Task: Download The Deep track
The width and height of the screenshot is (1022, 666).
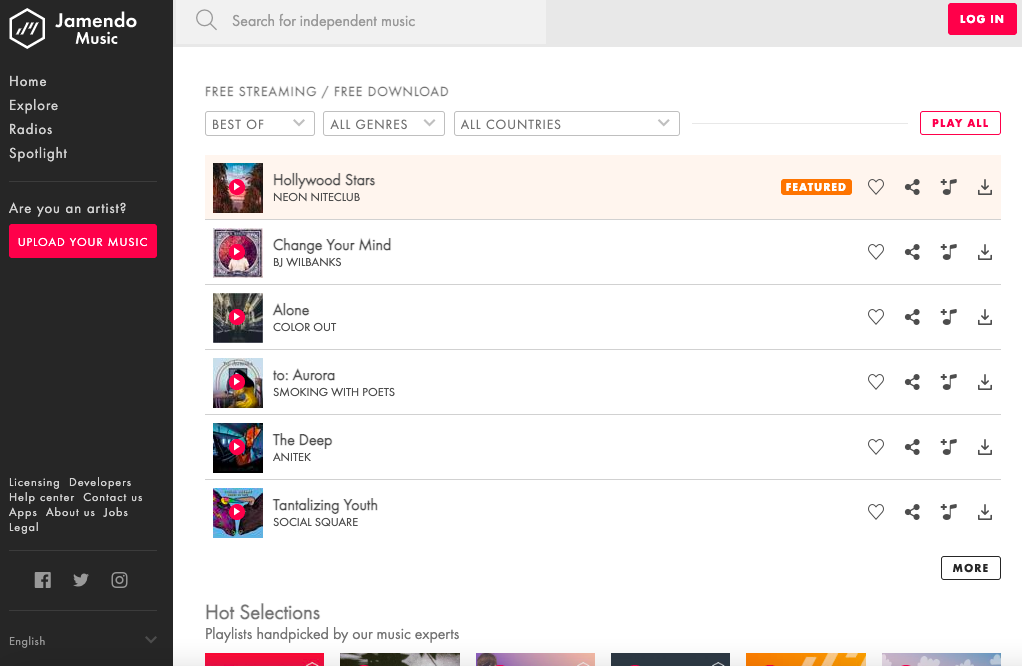Action: pos(985,446)
